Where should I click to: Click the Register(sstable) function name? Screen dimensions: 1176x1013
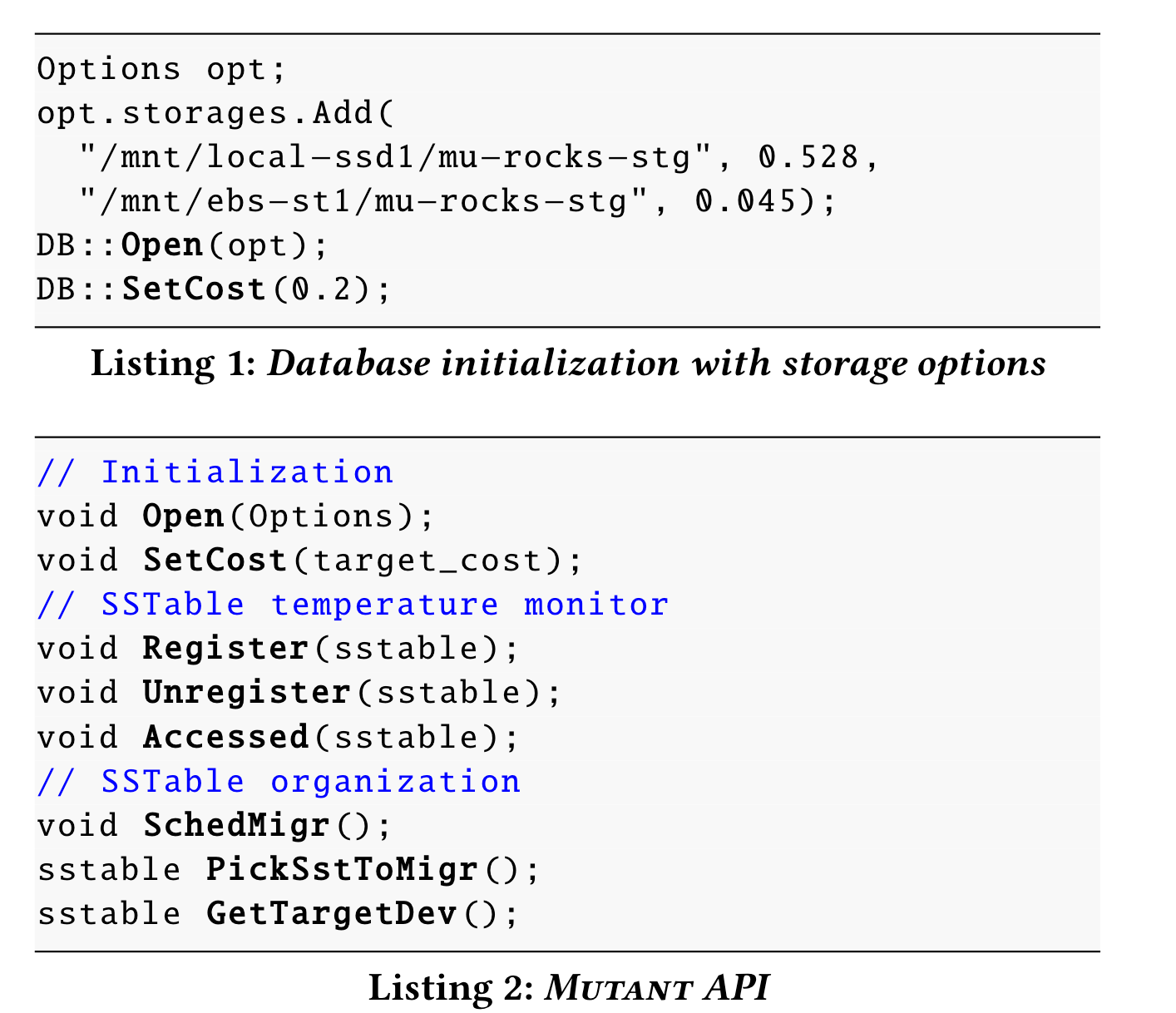coord(225,649)
